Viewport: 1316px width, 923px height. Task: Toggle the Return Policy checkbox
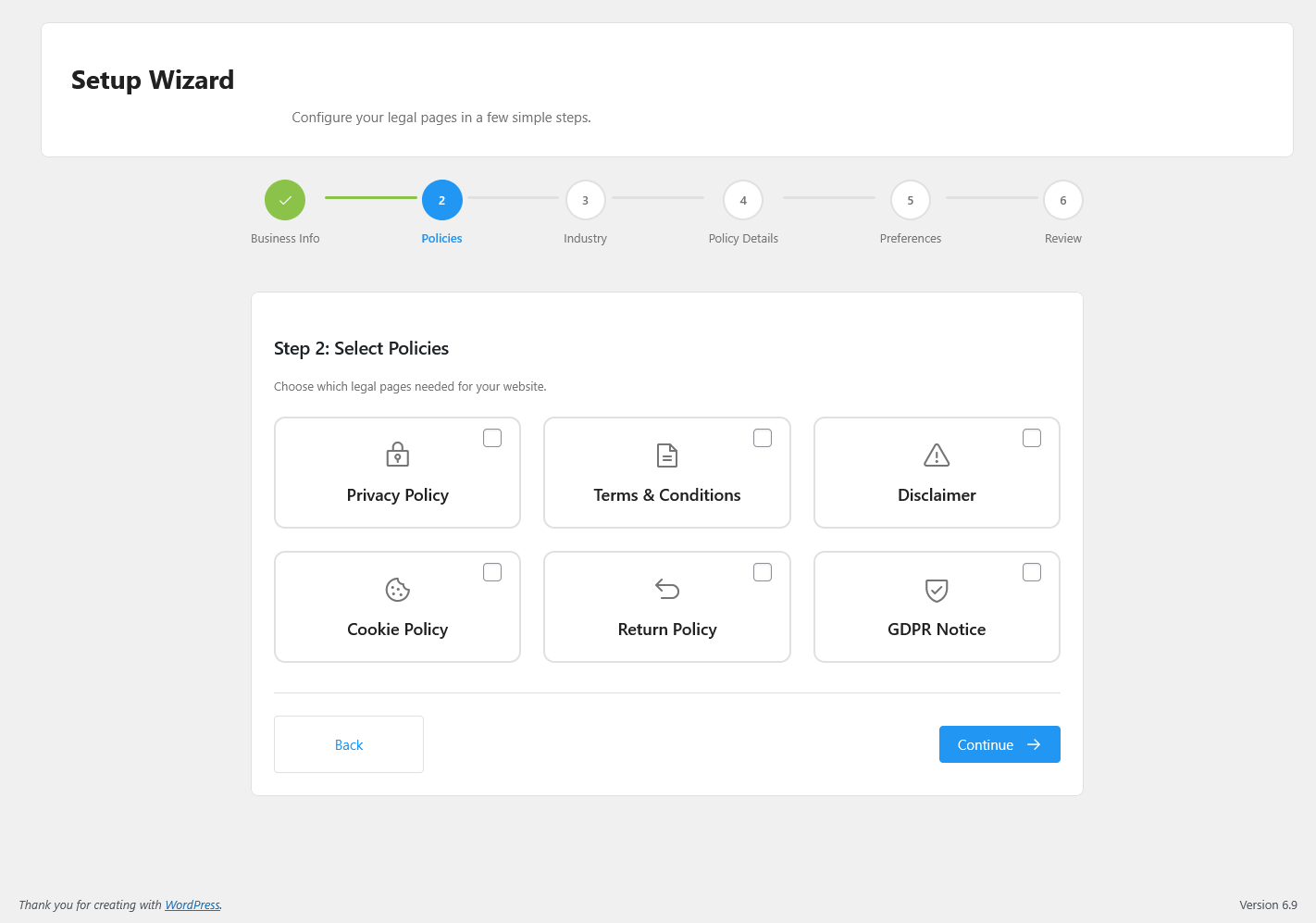pos(763,572)
